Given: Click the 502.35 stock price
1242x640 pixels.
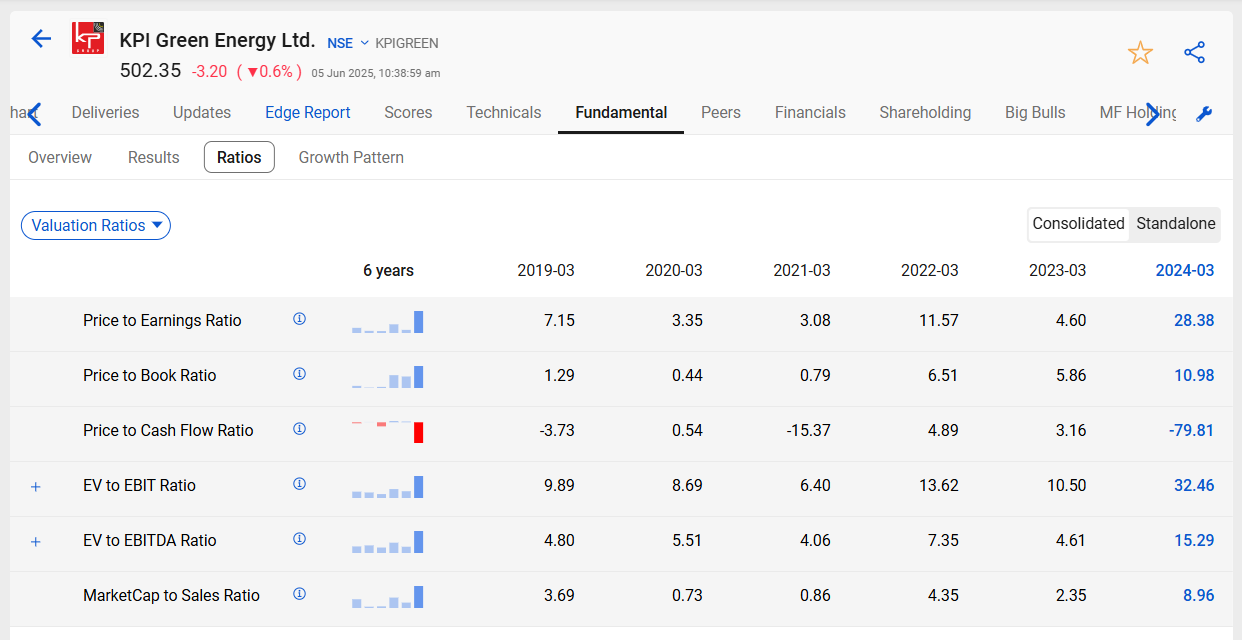Looking at the screenshot, I should (x=151, y=70).
